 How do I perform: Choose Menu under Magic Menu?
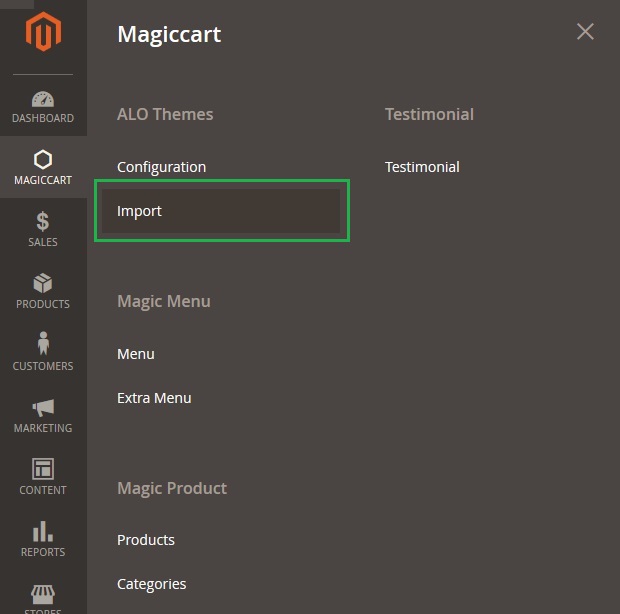(x=136, y=354)
